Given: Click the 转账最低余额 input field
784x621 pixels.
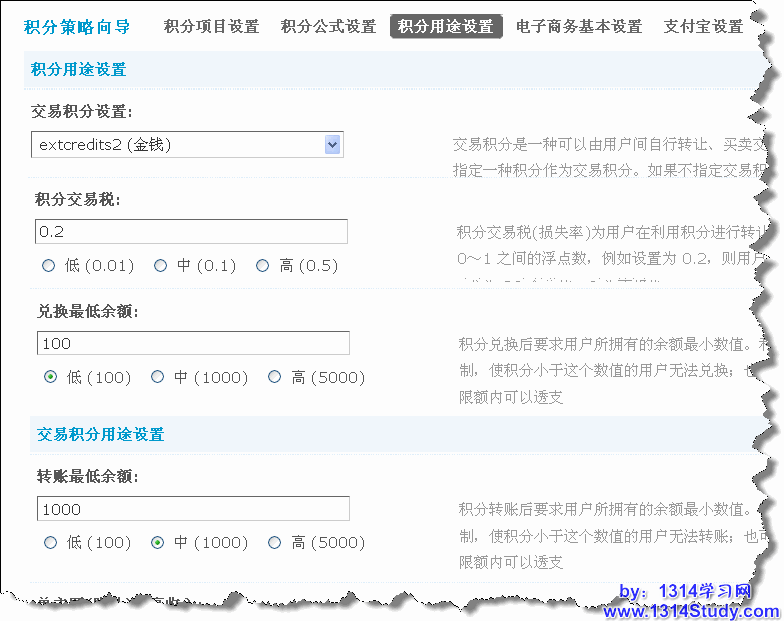Looking at the screenshot, I should pos(192,509).
